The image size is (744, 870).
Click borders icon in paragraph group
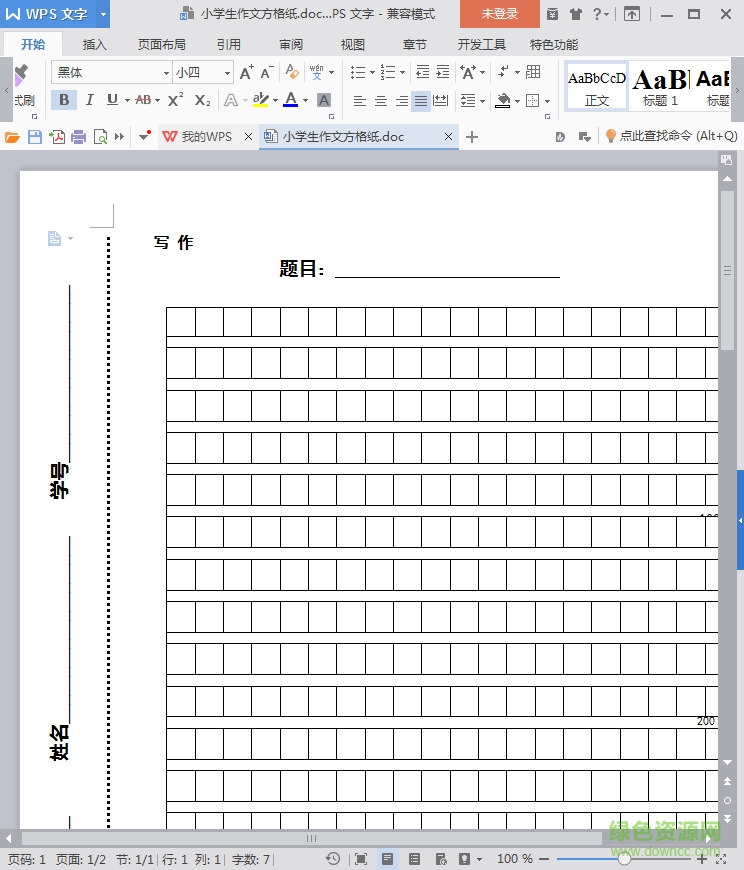(x=533, y=100)
